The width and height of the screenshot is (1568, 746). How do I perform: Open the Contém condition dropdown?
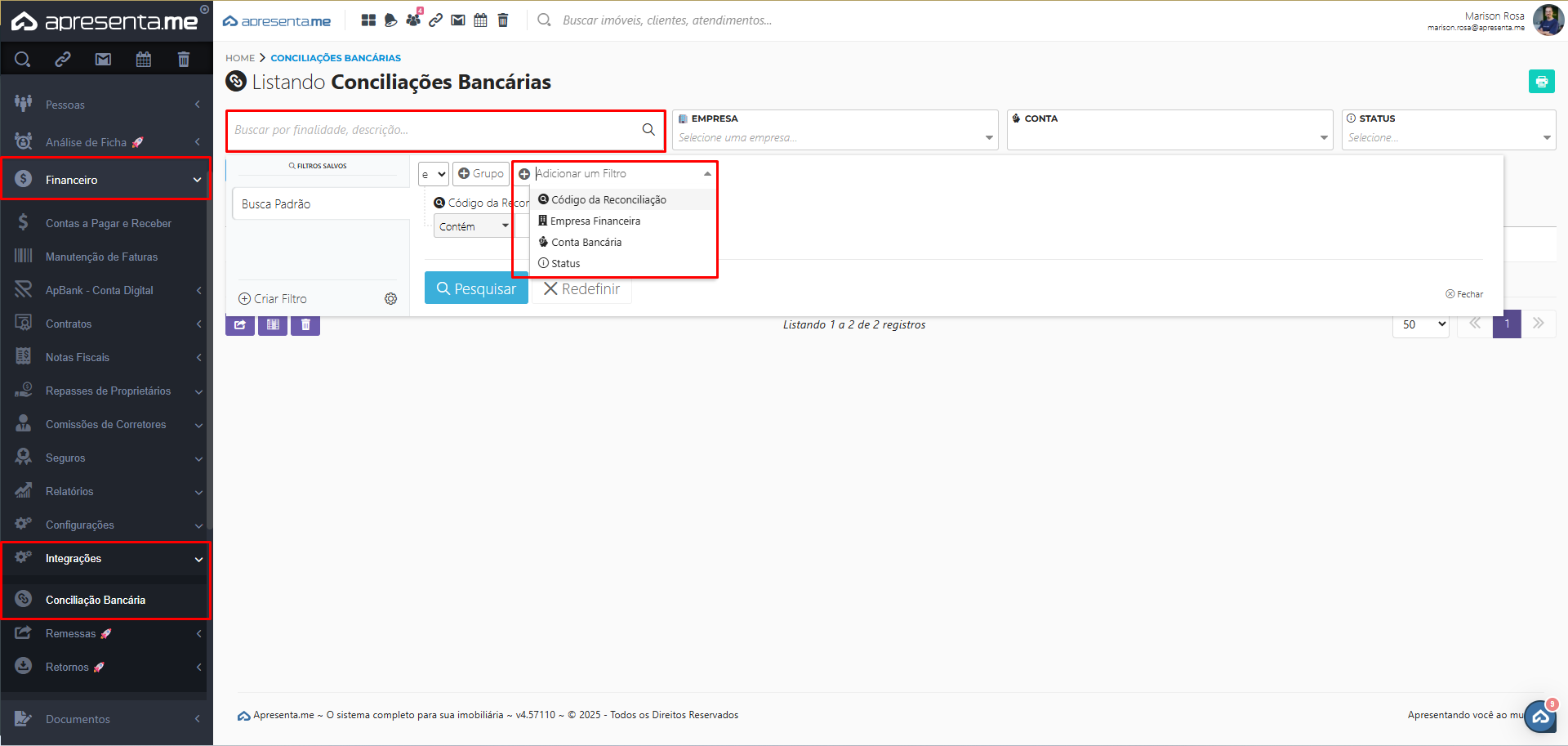coord(473,226)
